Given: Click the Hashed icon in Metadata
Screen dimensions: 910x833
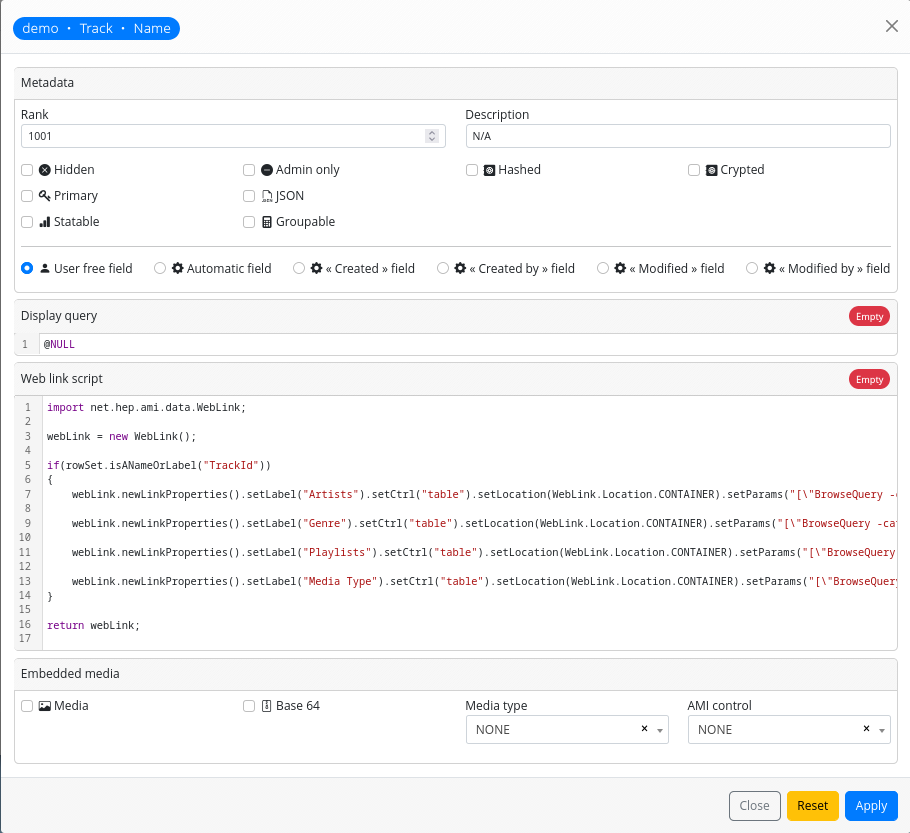Looking at the screenshot, I should (490, 170).
